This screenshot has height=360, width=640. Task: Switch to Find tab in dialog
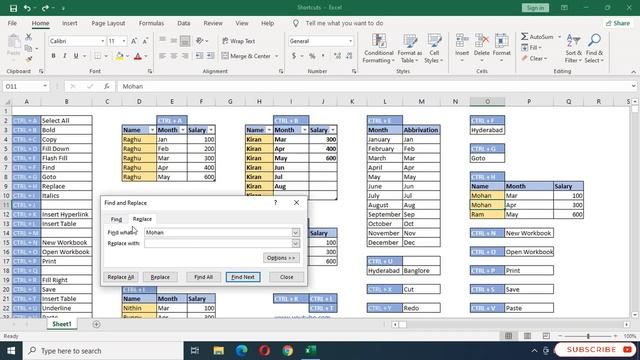pyautogui.click(x=116, y=219)
